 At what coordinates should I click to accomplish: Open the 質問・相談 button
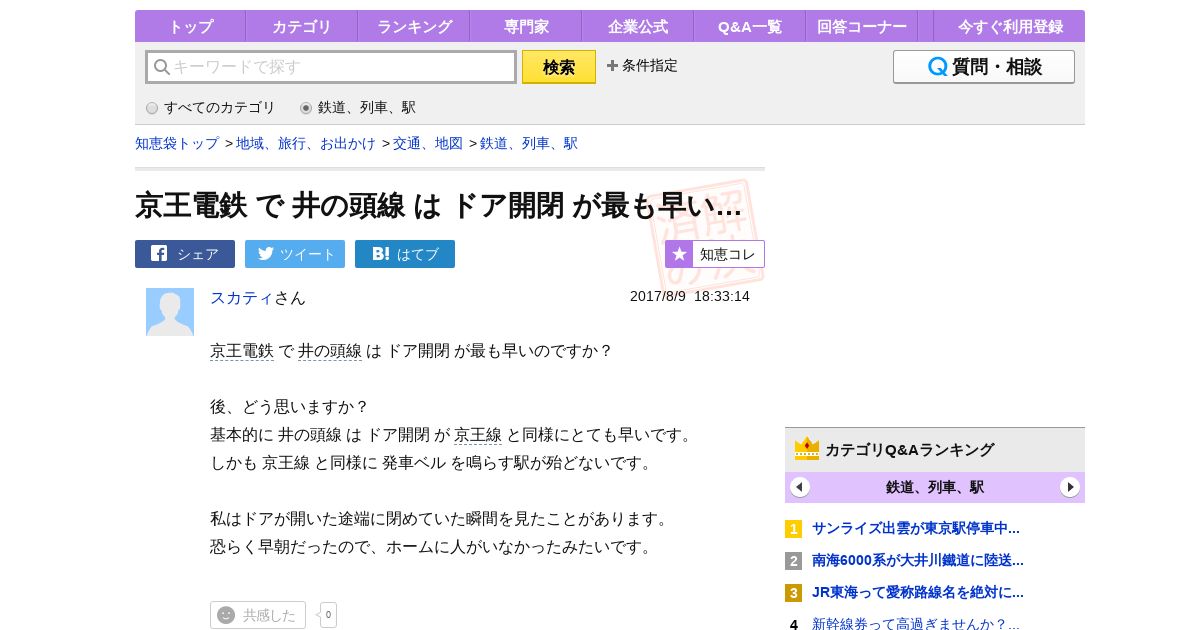tap(984, 67)
